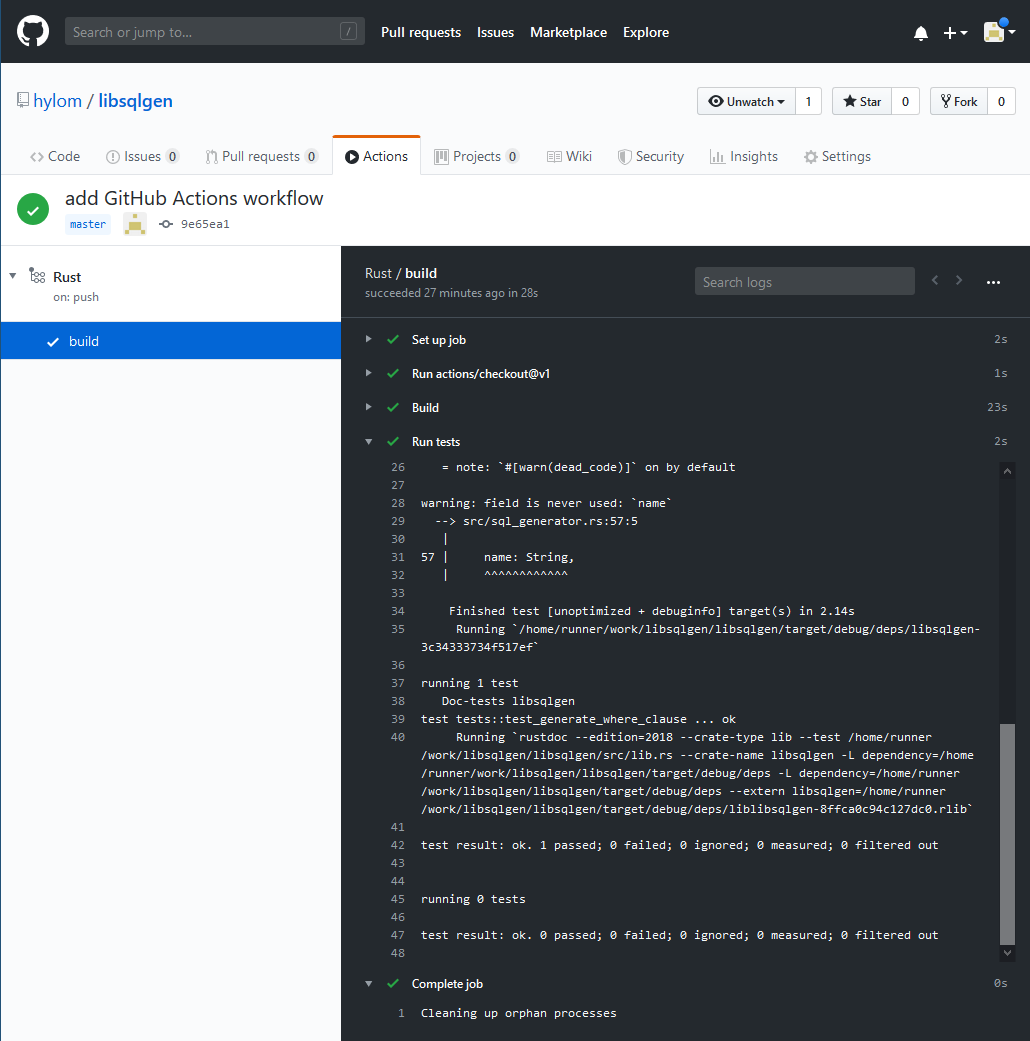Switch to the Projects tab
The height and width of the screenshot is (1041, 1030).
(x=476, y=157)
